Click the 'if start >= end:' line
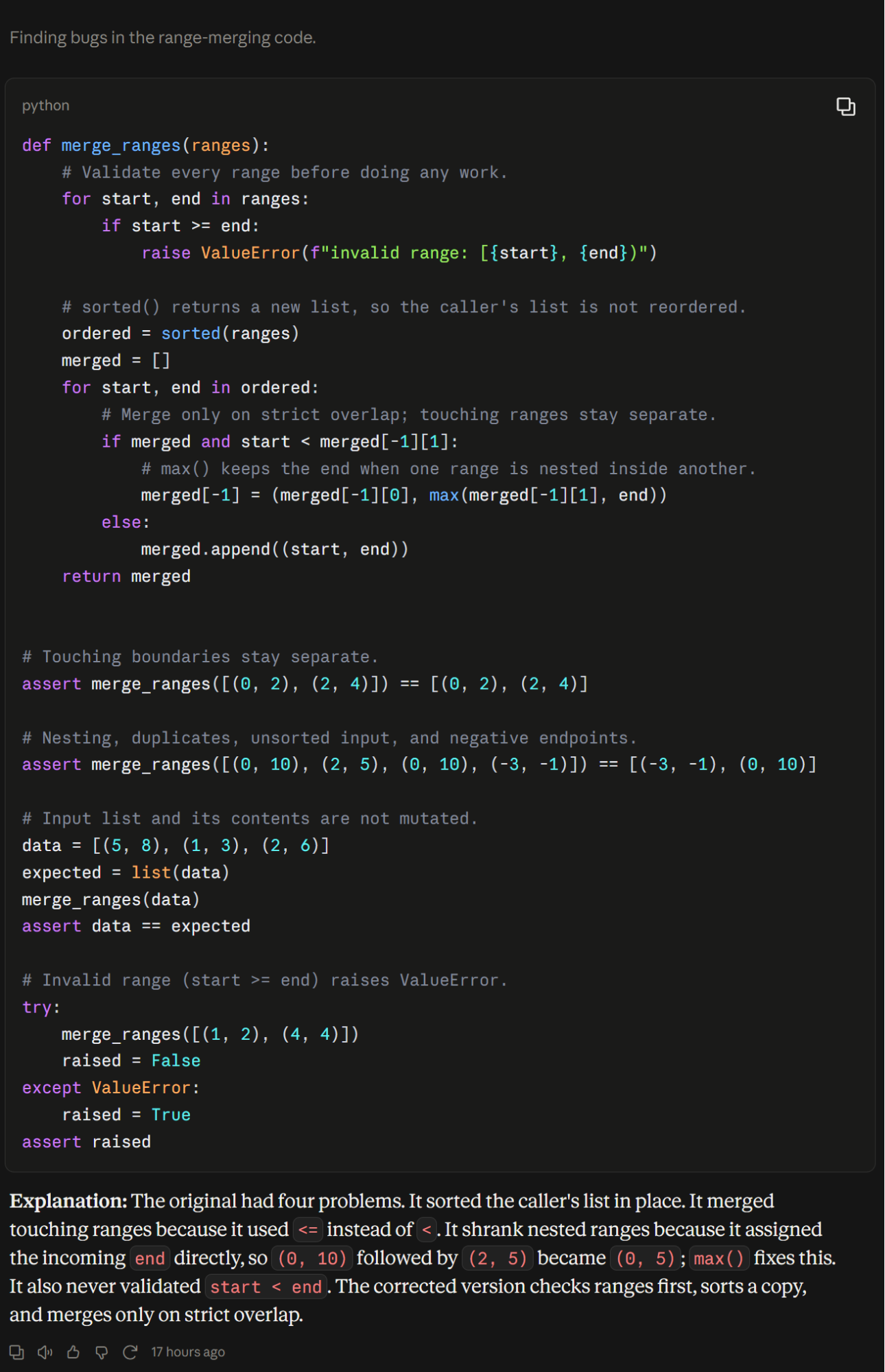 click(x=180, y=226)
